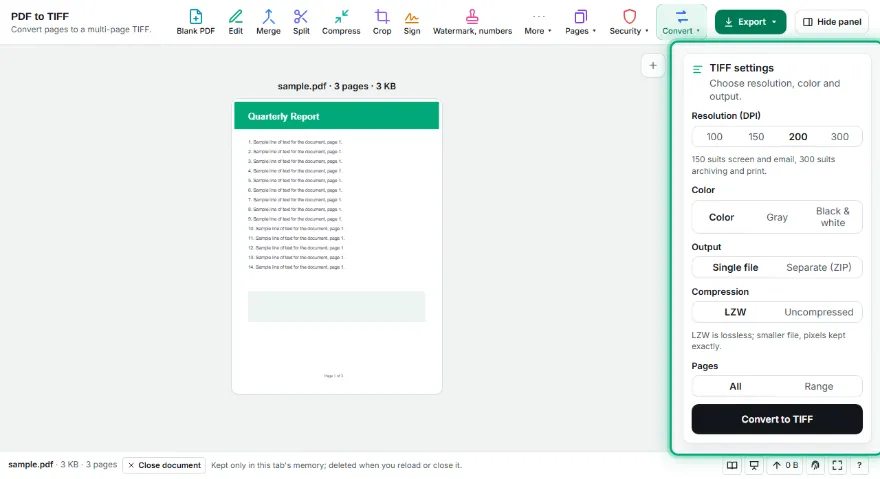Choose Black & white color mode
The image size is (880, 479).
click(x=832, y=217)
